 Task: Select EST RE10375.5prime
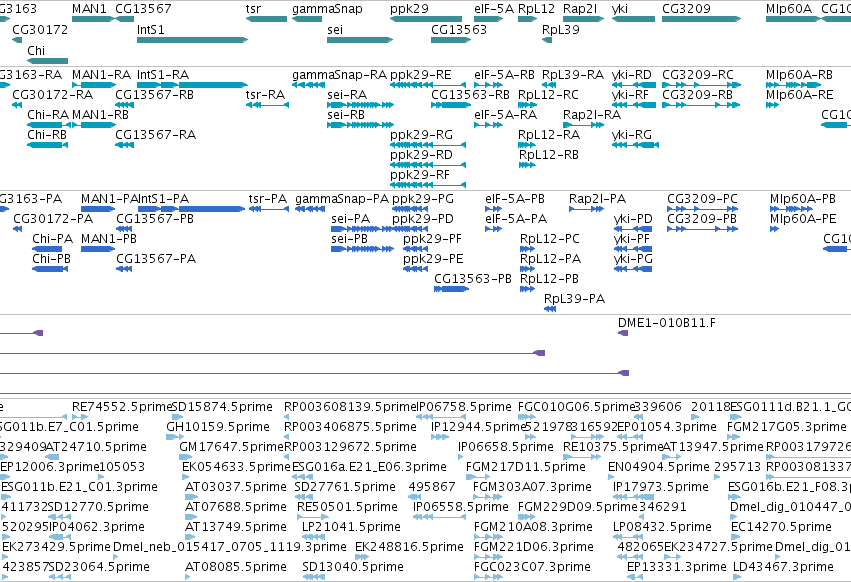tap(582, 457)
